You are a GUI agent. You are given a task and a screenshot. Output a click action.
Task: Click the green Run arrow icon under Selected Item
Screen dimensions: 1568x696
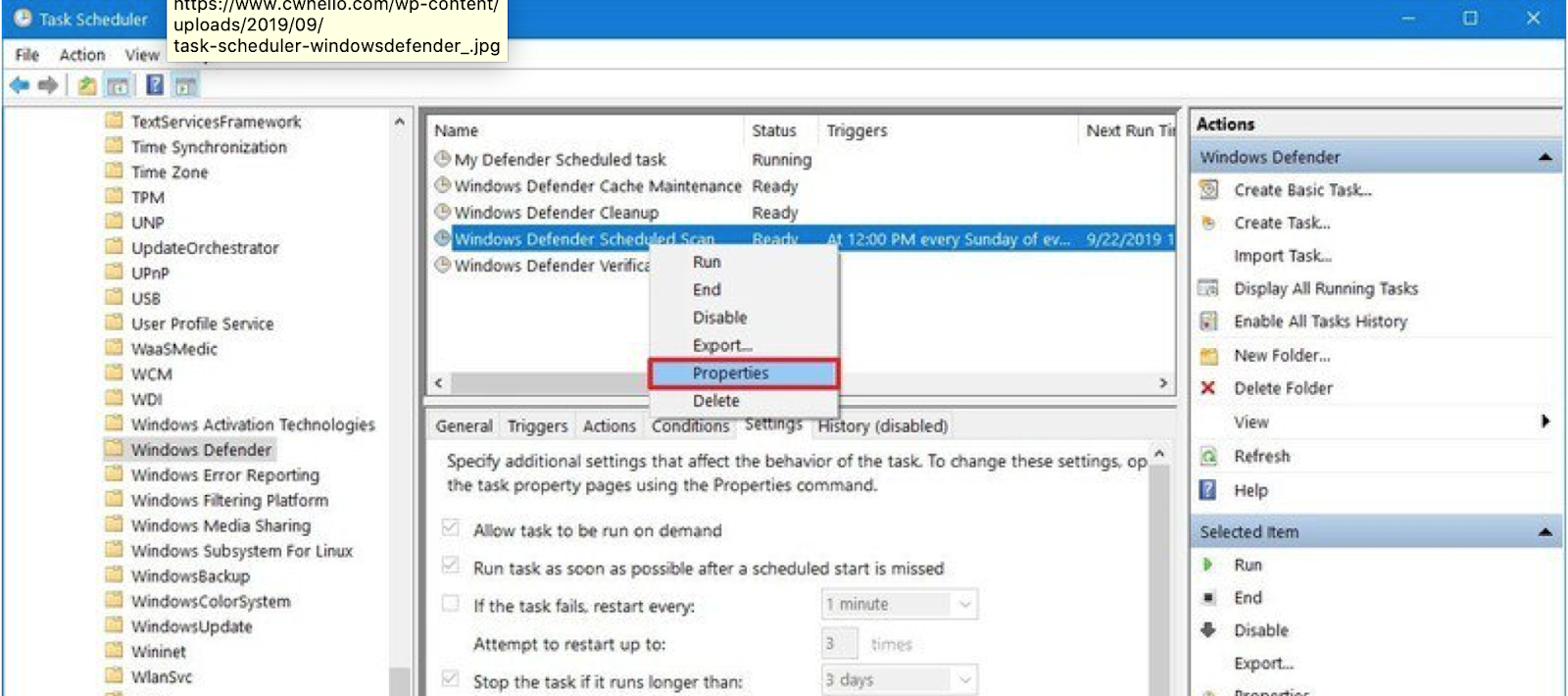pyautogui.click(x=1208, y=565)
